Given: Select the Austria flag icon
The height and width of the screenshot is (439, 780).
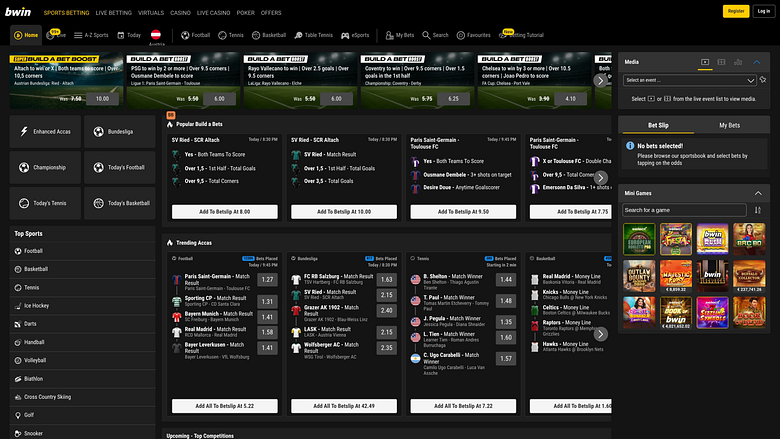Looking at the screenshot, I should click(x=156, y=35).
